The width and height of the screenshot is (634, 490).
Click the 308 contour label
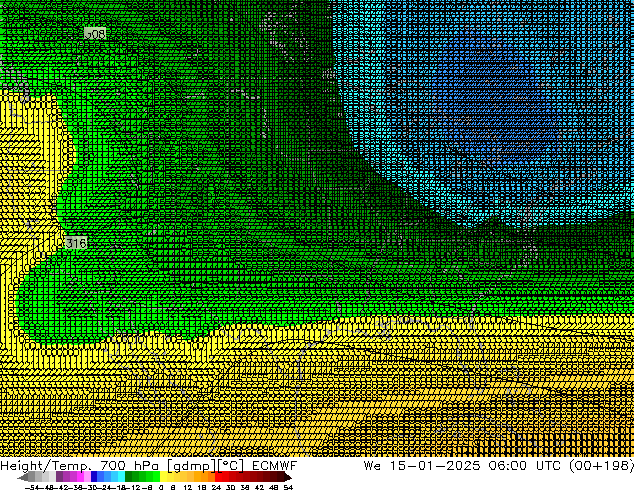pos(95,34)
